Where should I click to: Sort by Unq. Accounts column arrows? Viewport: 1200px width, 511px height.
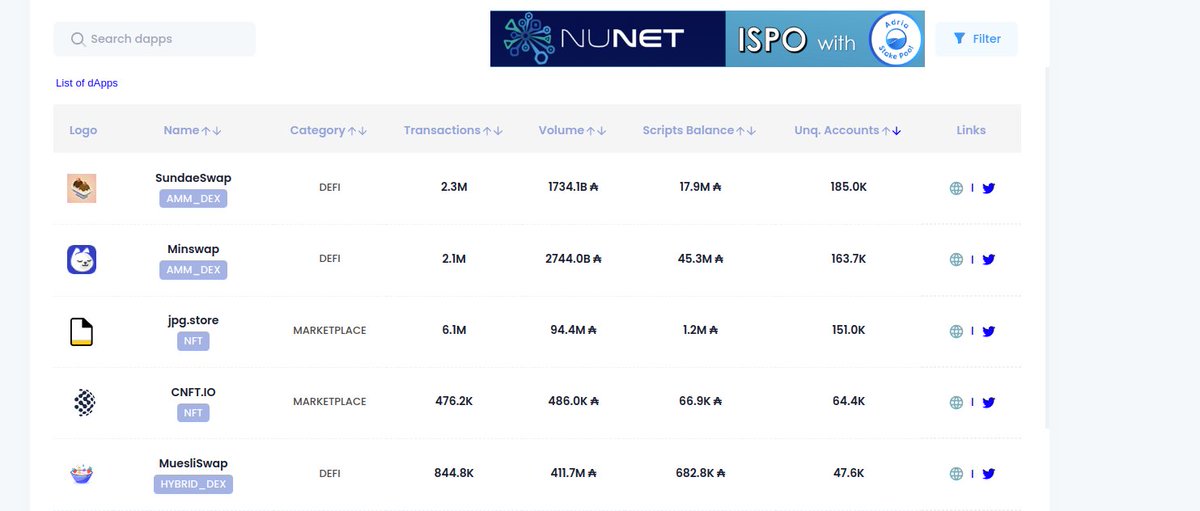tap(892, 130)
